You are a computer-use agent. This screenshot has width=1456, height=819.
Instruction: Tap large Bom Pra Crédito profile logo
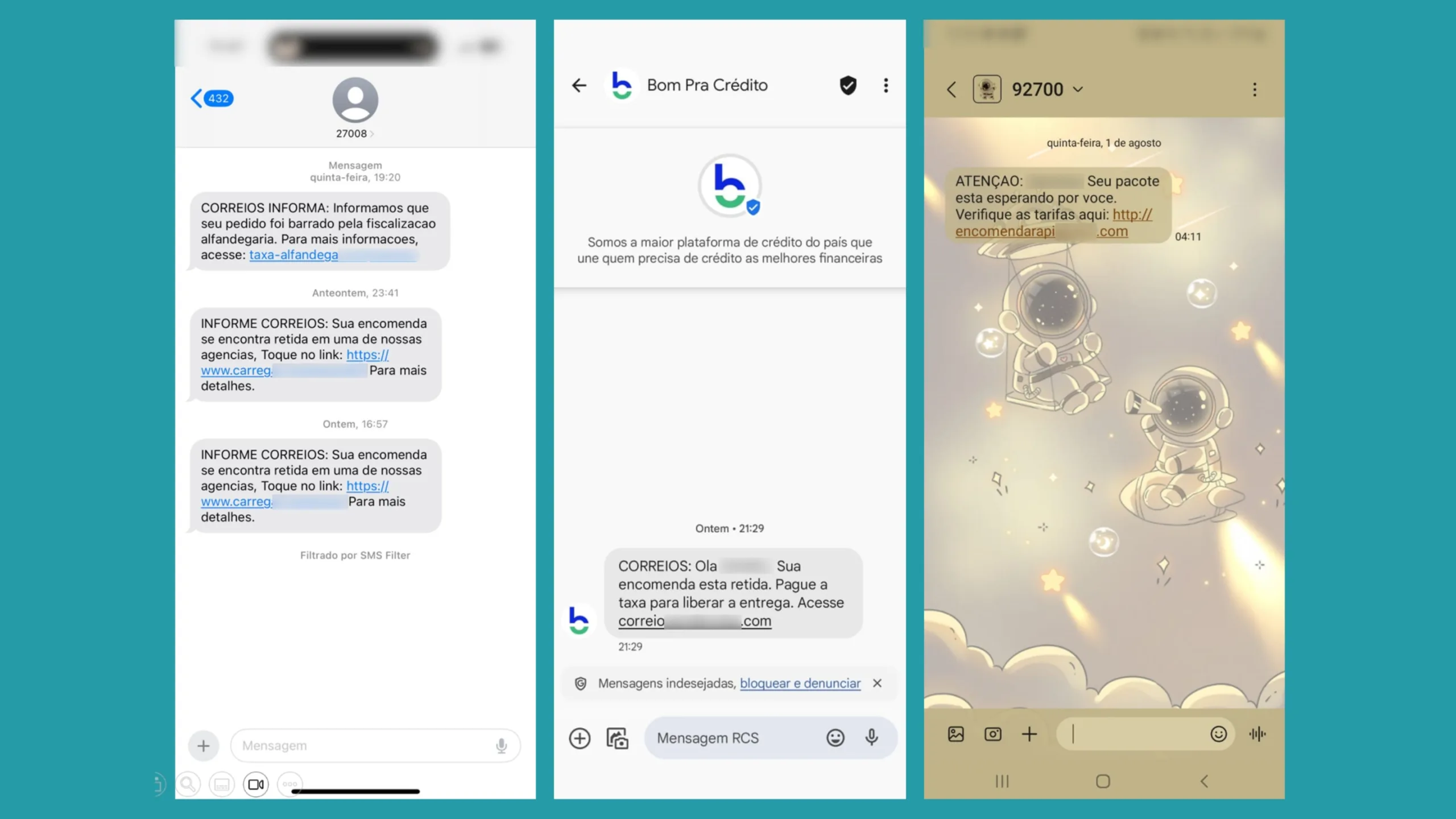tap(730, 186)
